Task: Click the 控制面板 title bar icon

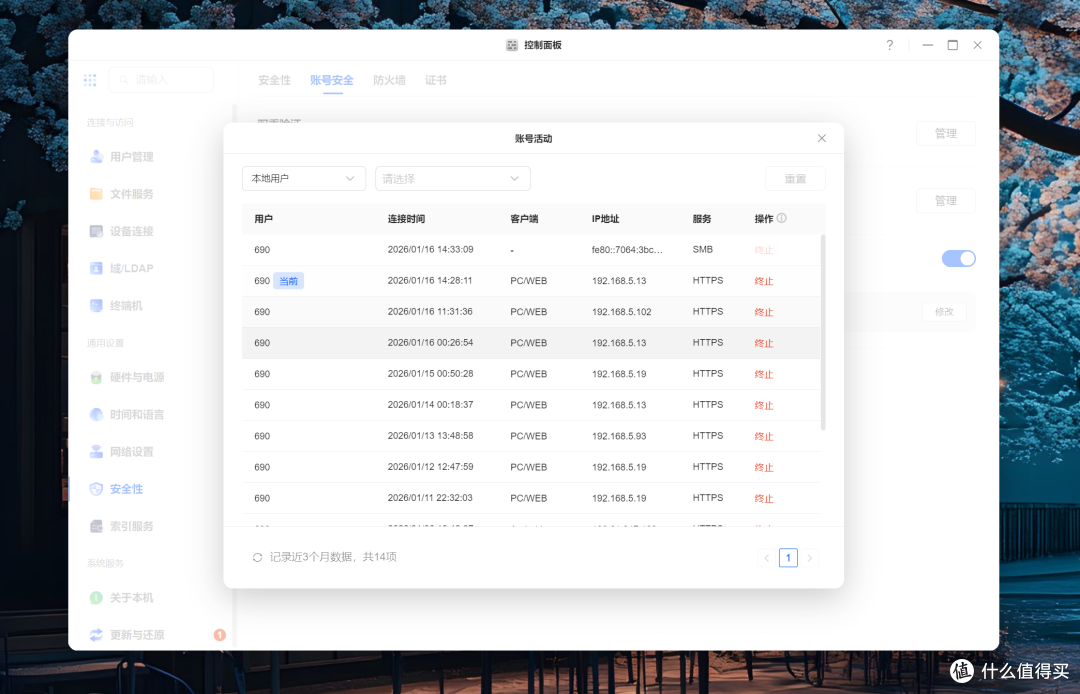Action: 512,45
